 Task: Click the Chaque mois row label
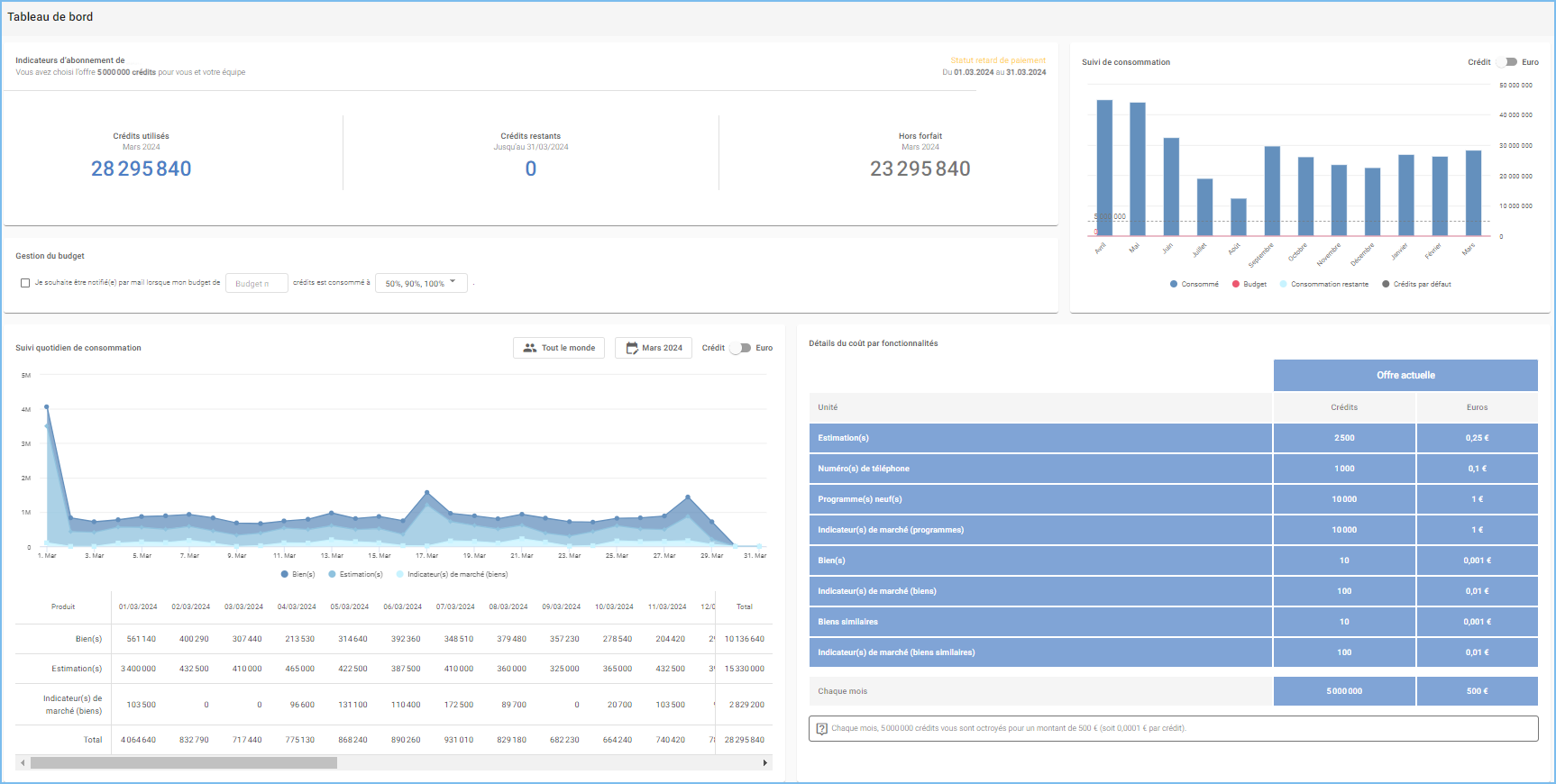842,691
